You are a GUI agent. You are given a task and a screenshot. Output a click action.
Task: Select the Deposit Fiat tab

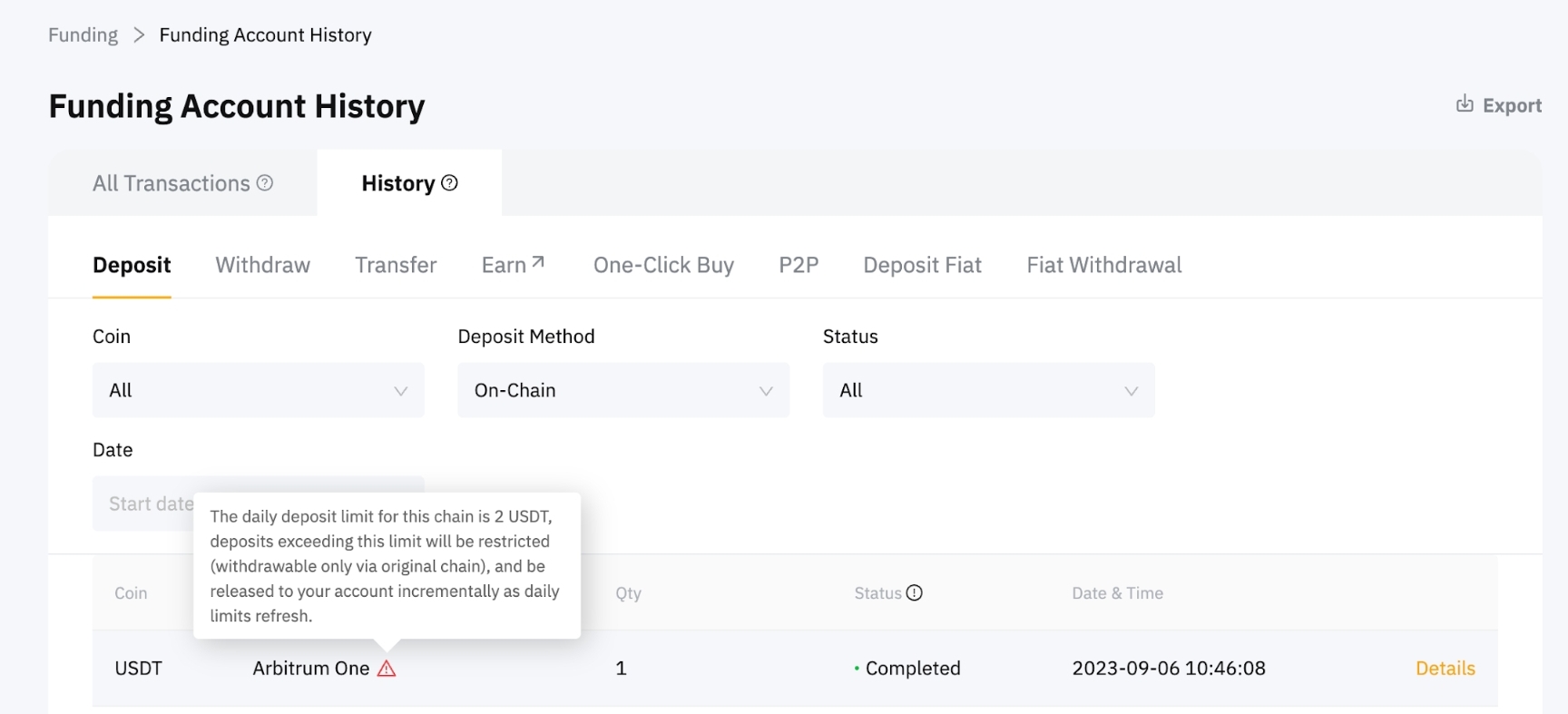(x=922, y=265)
